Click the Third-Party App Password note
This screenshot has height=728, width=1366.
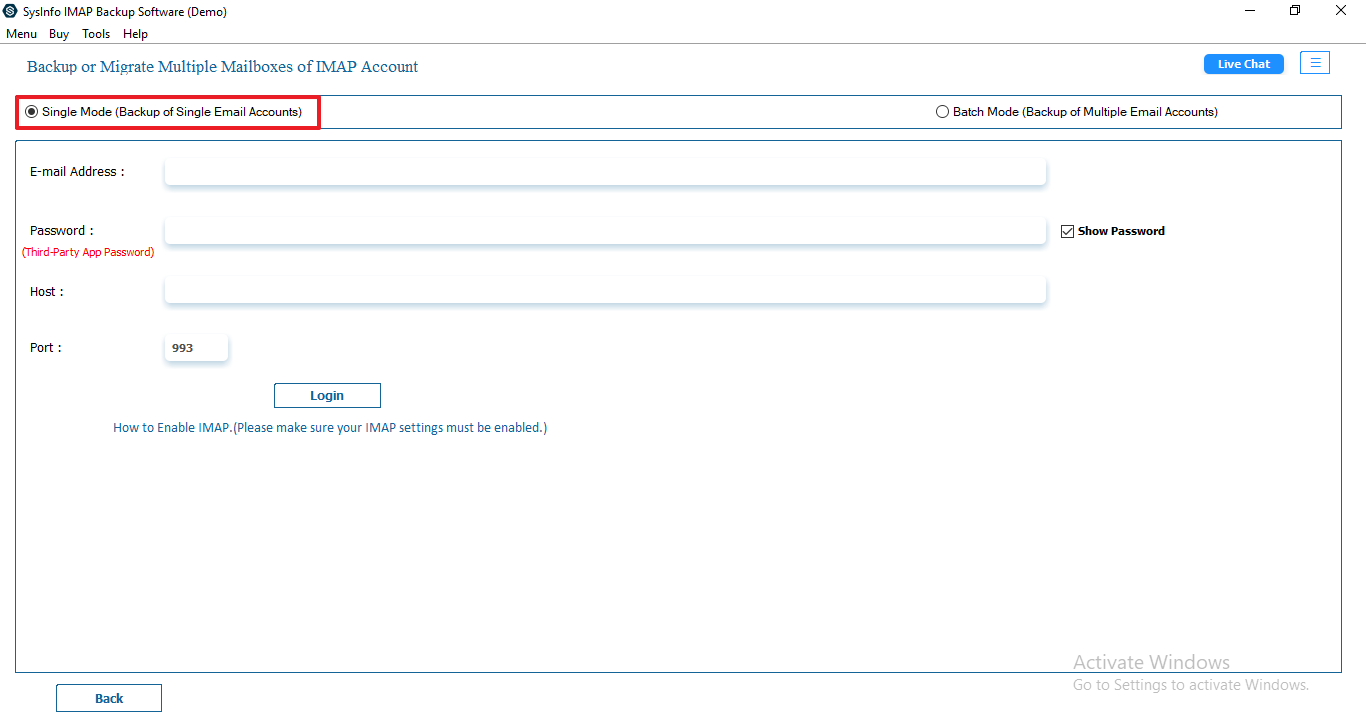(88, 253)
